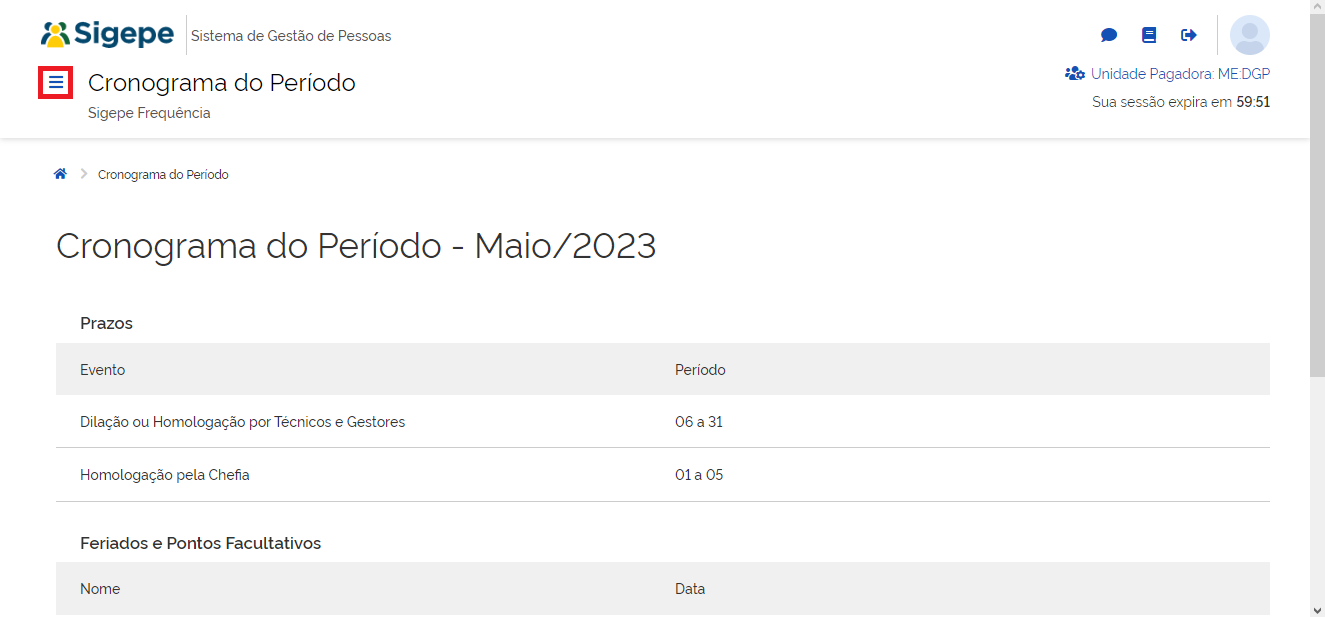
Task: Go to home via breadcrumb house icon
Action: [60, 174]
